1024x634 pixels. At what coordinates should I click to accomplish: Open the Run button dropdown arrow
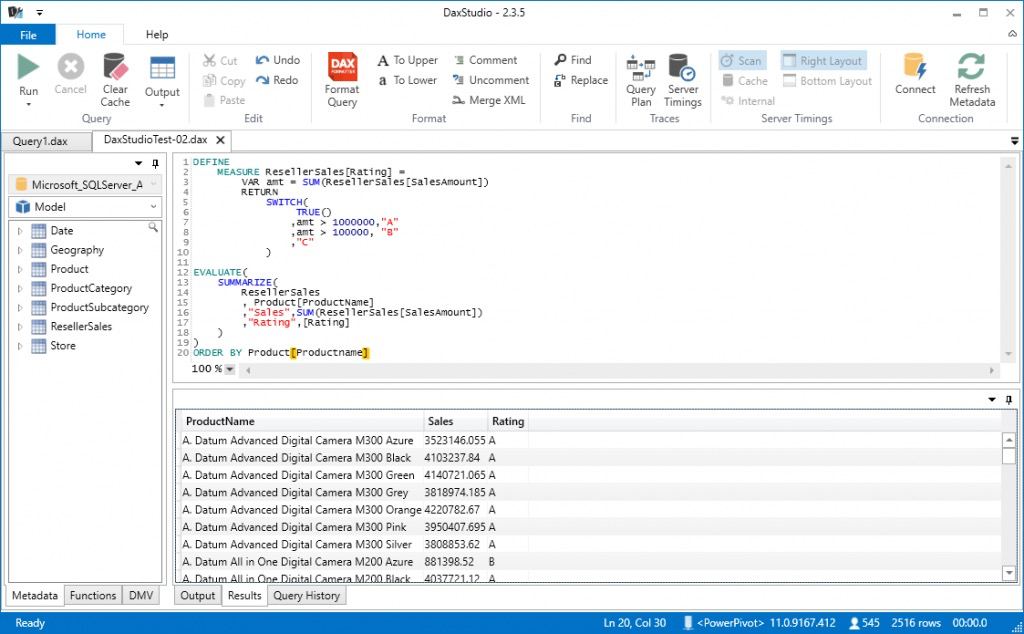[28, 104]
